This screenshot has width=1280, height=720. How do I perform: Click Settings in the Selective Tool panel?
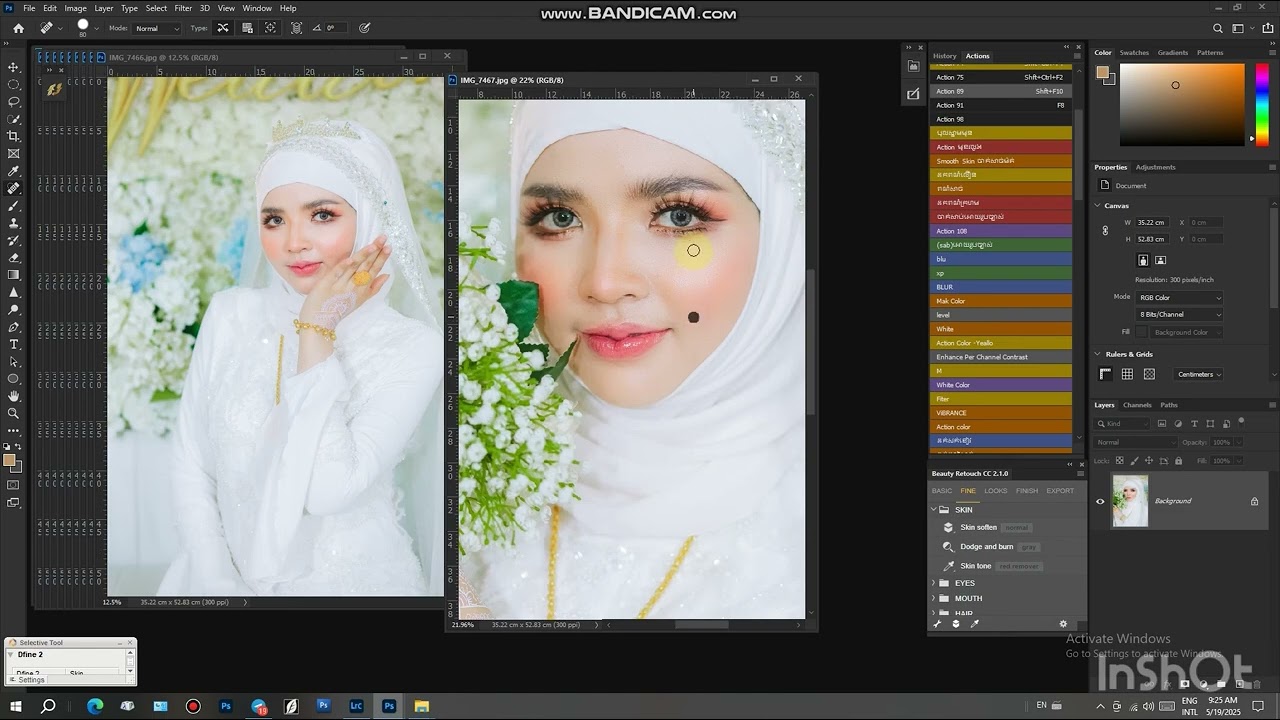tap(27, 680)
